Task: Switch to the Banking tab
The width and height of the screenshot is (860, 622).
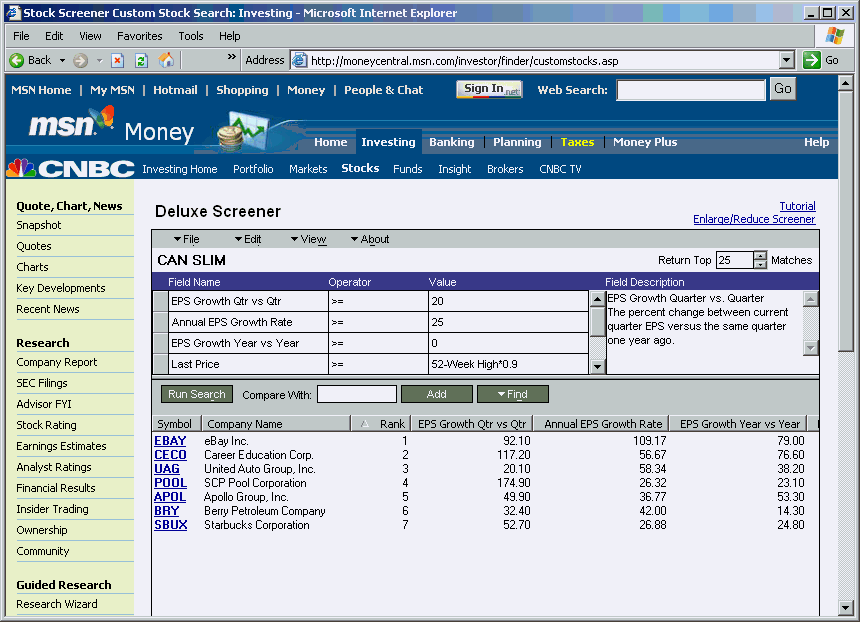Action: point(451,142)
